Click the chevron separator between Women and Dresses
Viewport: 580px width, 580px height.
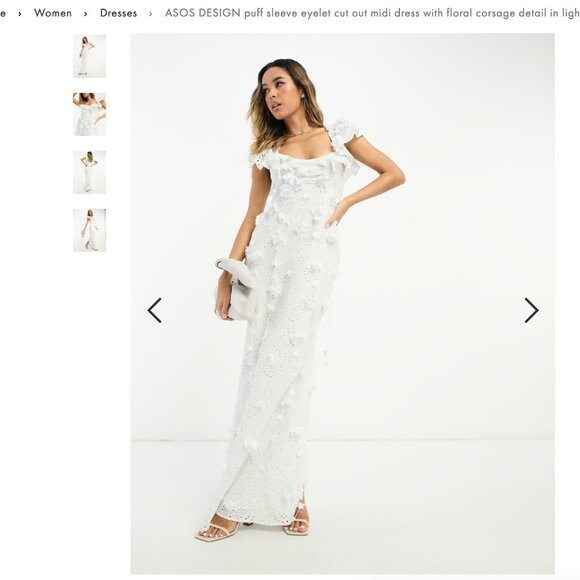(85, 14)
